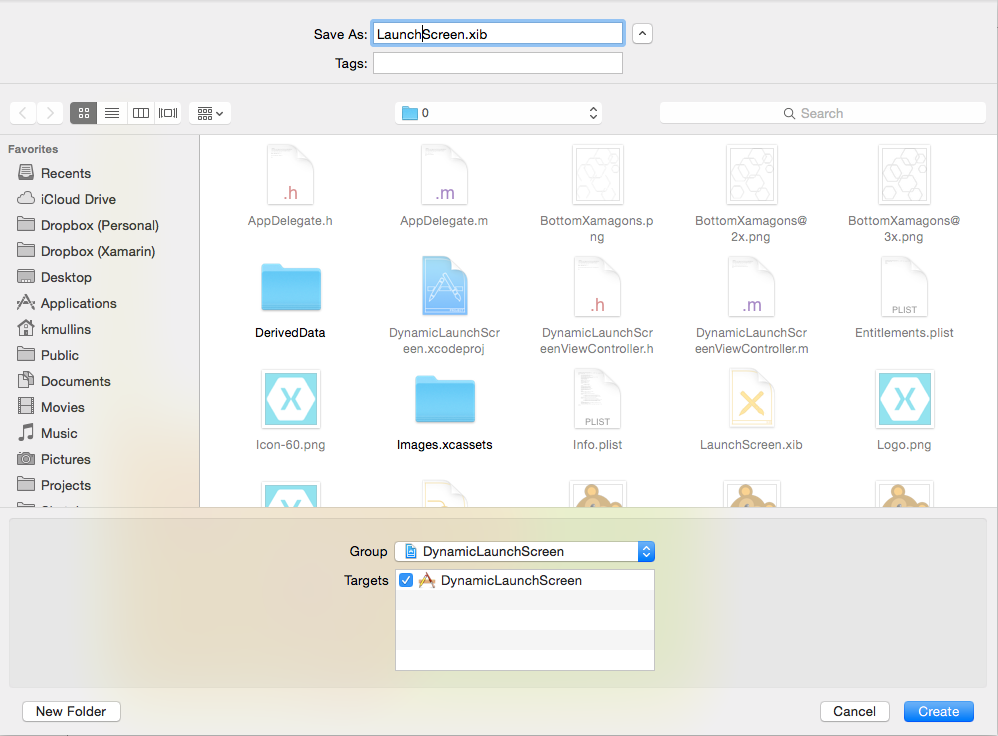
Task: Select the DynamicLaunchScreen.xcodeproj icon
Action: tap(444, 287)
